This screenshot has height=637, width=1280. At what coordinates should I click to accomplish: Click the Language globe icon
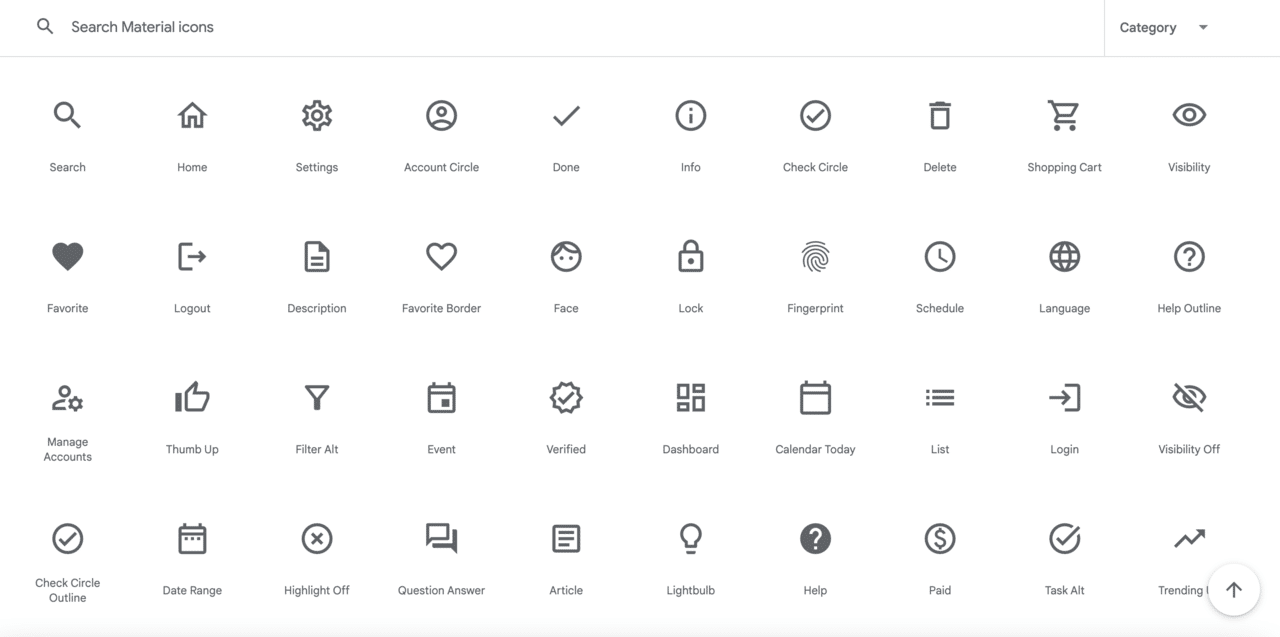[x=1064, y=256]
